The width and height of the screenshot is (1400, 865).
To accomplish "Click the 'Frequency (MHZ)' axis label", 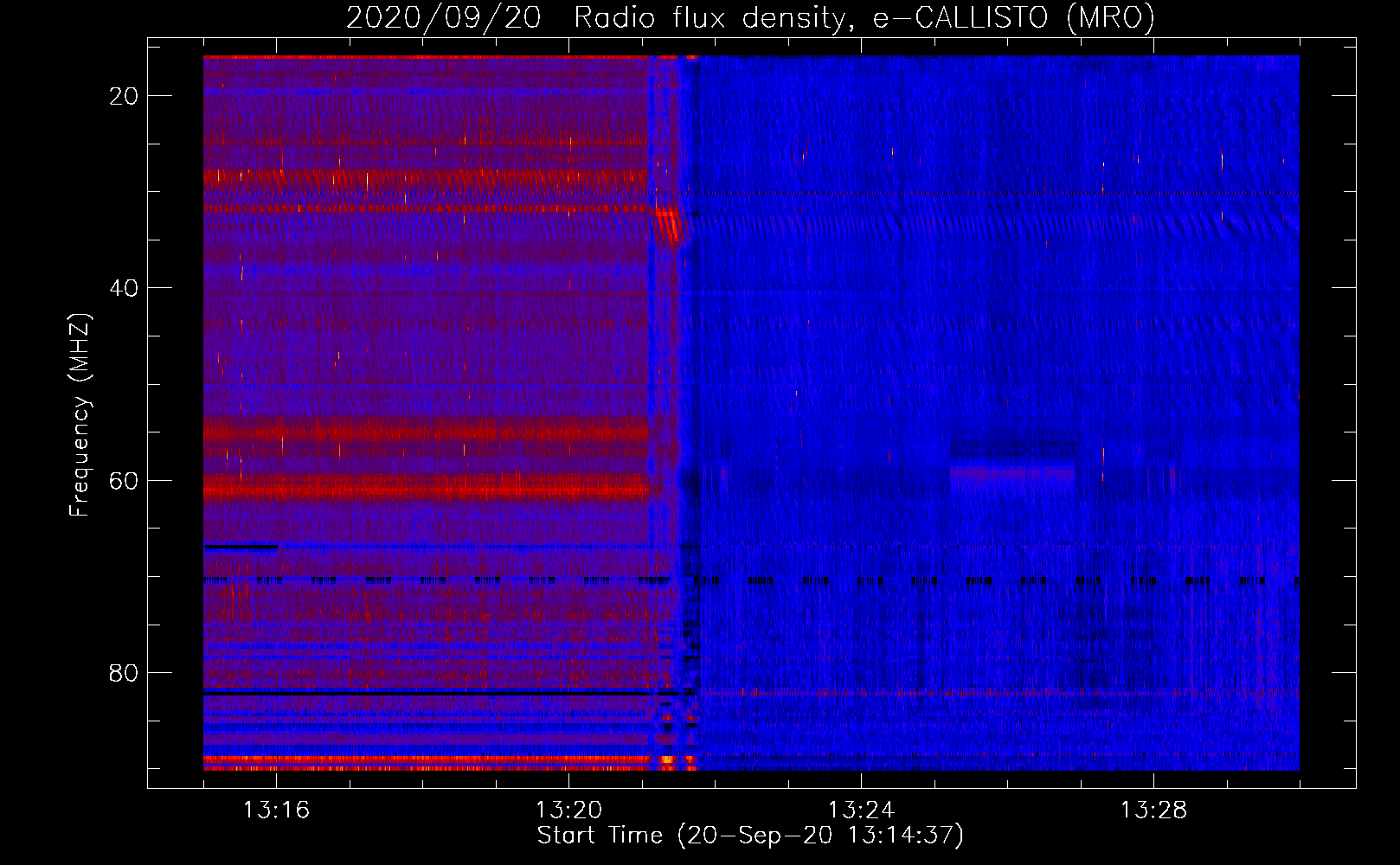I will coord(80,415).
